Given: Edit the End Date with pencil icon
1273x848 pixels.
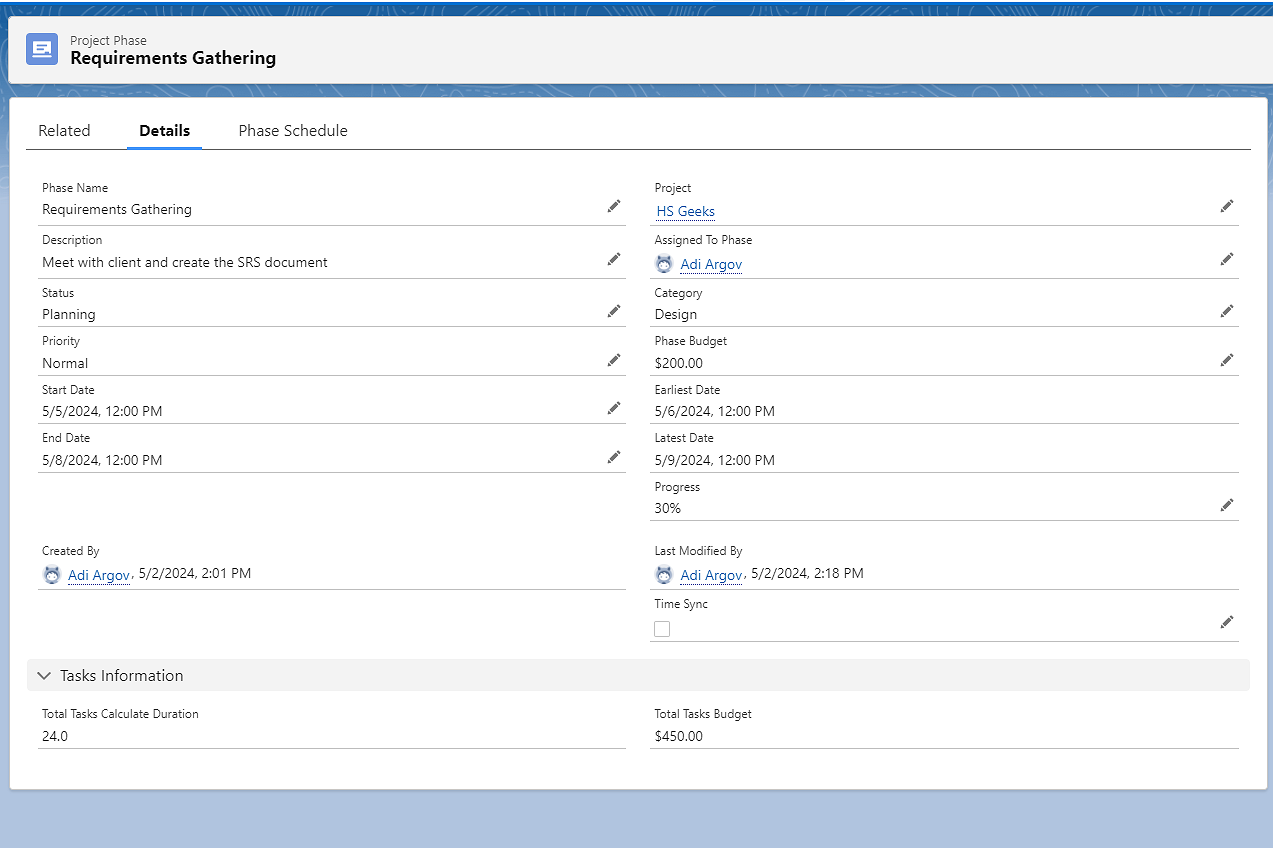Looking at the screenshot, I should coord(614,457).
